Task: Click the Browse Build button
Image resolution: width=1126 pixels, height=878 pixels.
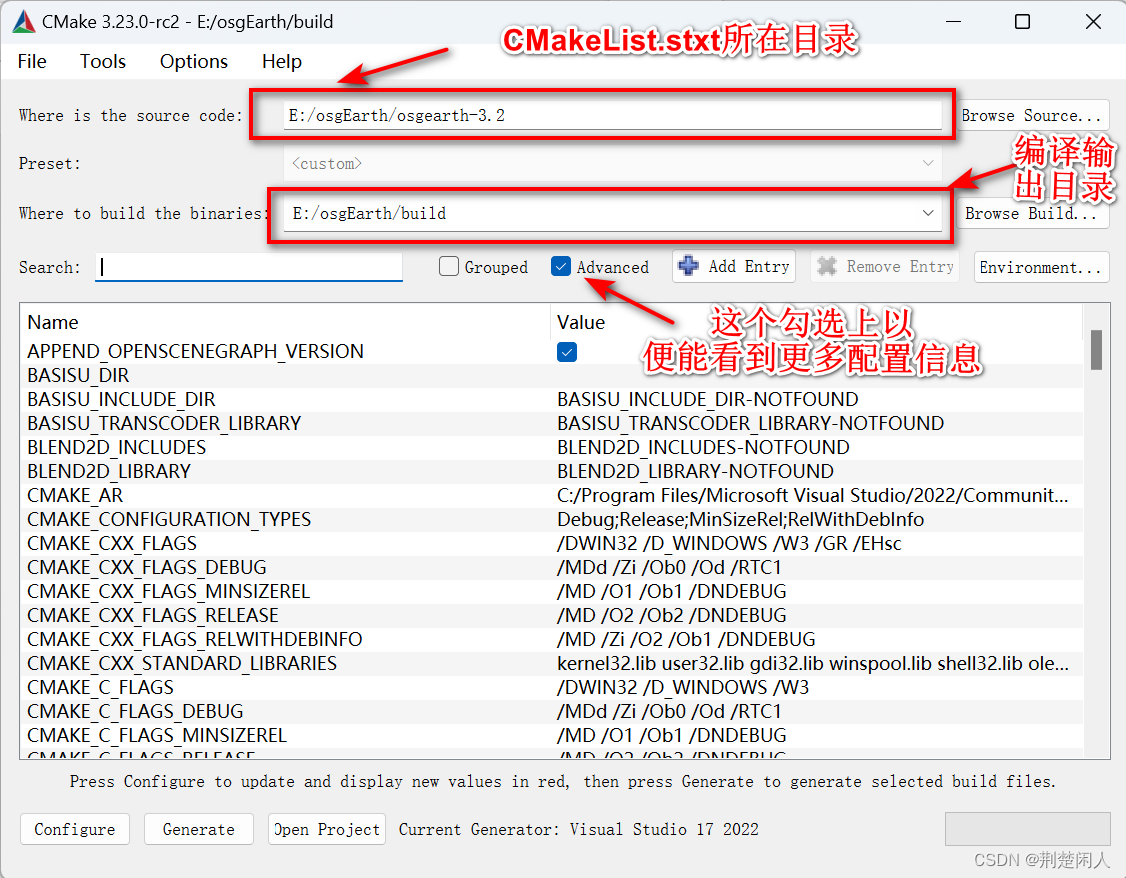Action: (1033, 213)
